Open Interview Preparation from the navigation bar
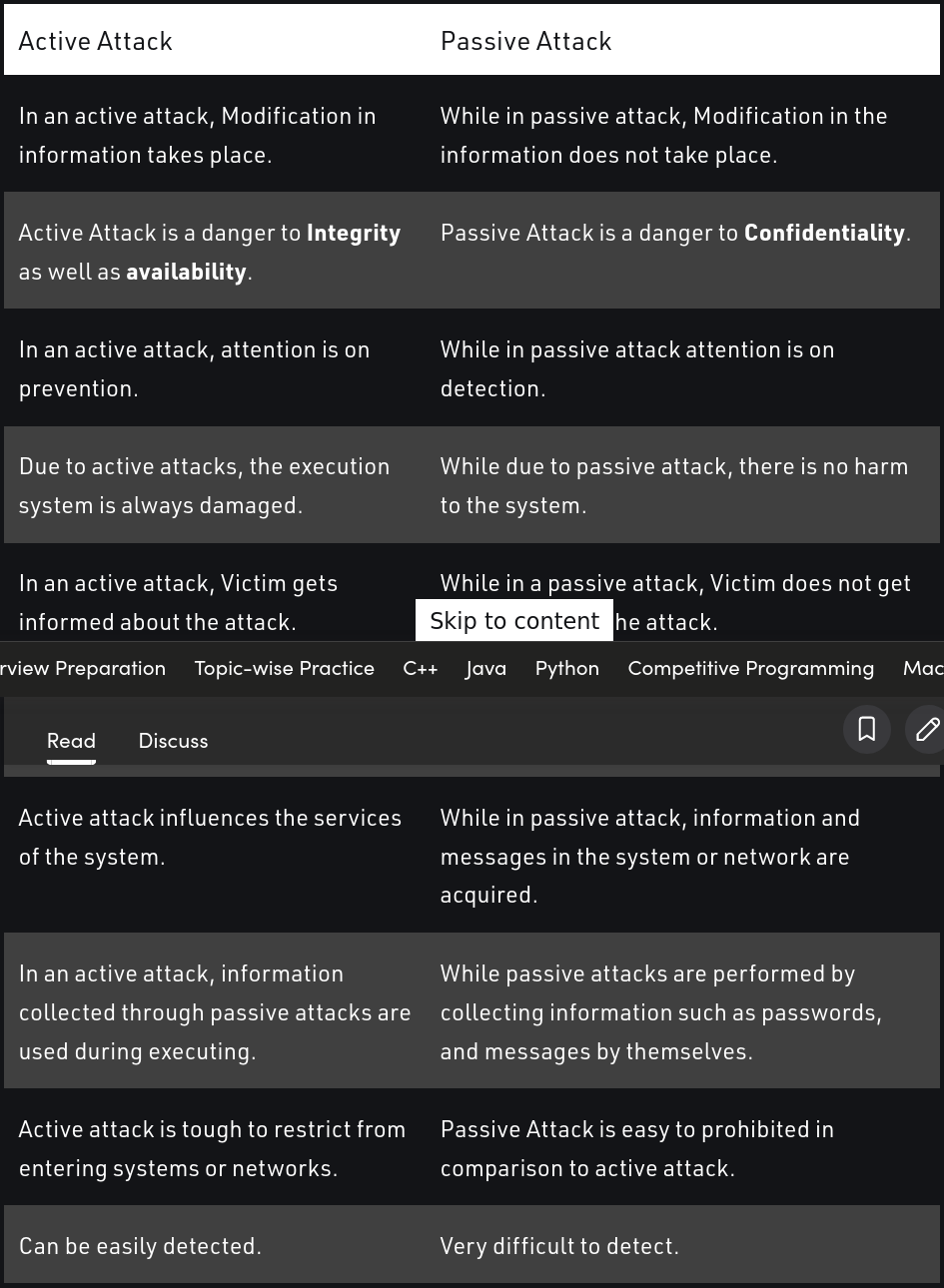 click(x=83, y=668)
